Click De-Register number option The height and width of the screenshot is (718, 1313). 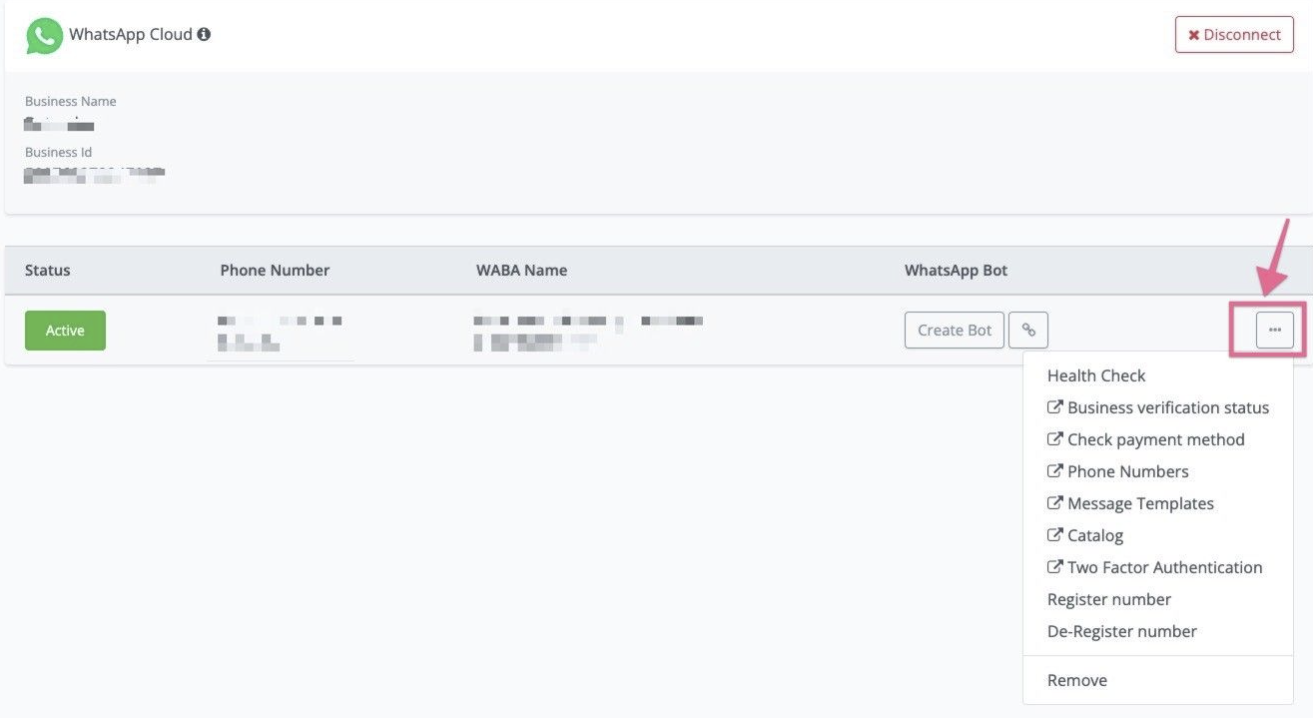coord(1121,632)
